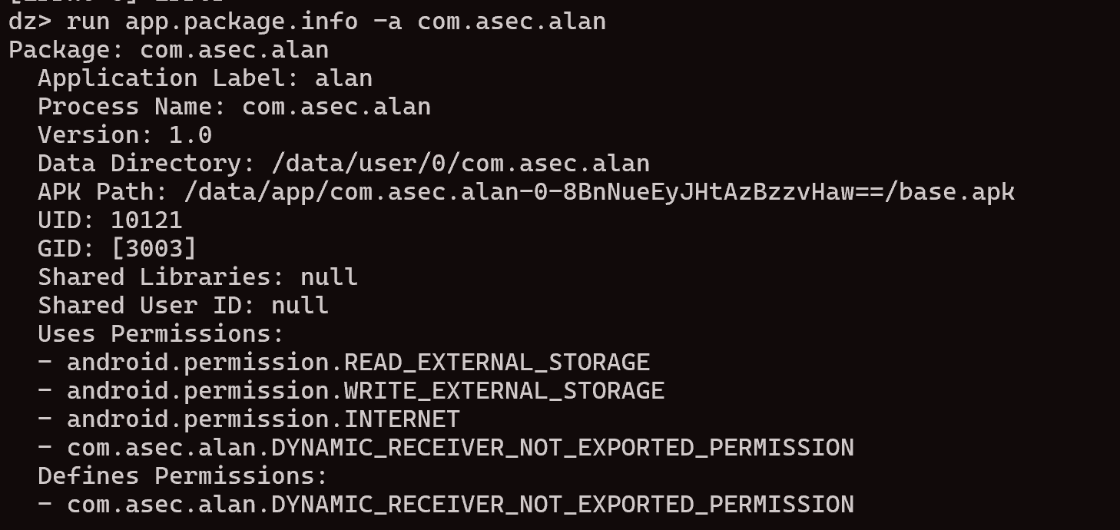Click the Version 1.0 line
This screenshot has width=1120, height=530.
pyautogui.click(x=125, y=135)
